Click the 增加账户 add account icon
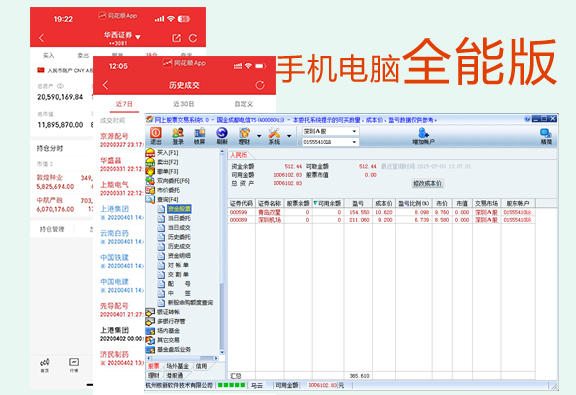Viewport: 576px width, 395px height. click(x=423, y=136)
